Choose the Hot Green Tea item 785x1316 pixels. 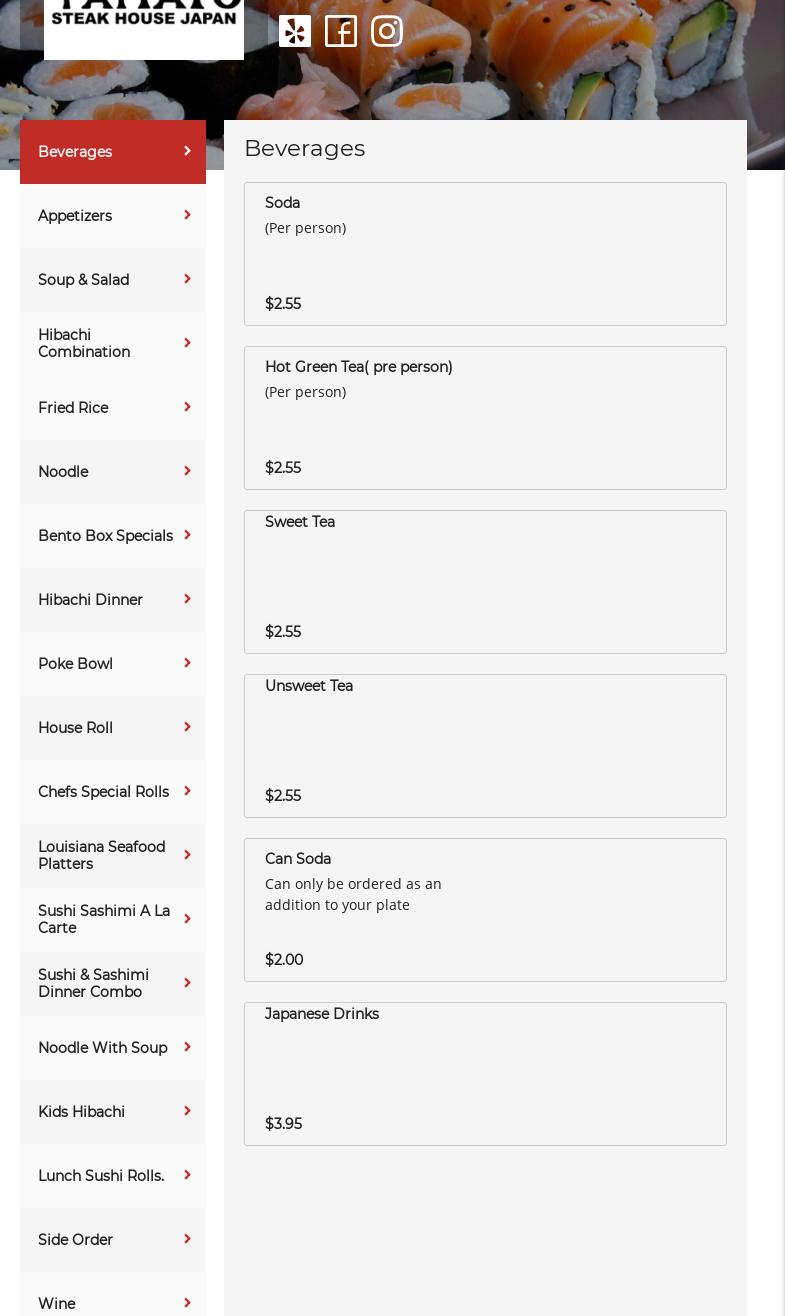pos(485,418)
